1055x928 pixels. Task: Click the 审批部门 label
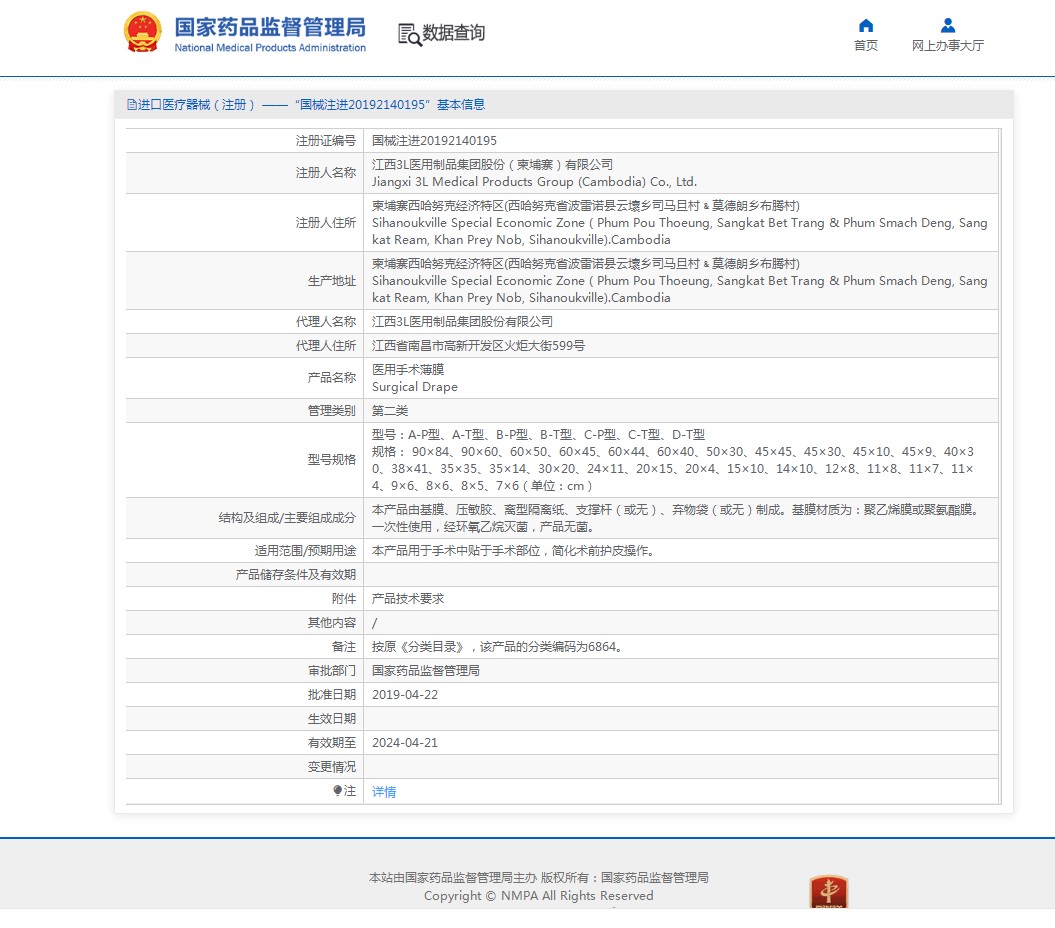pyautogui.click(x=332, y=671)
